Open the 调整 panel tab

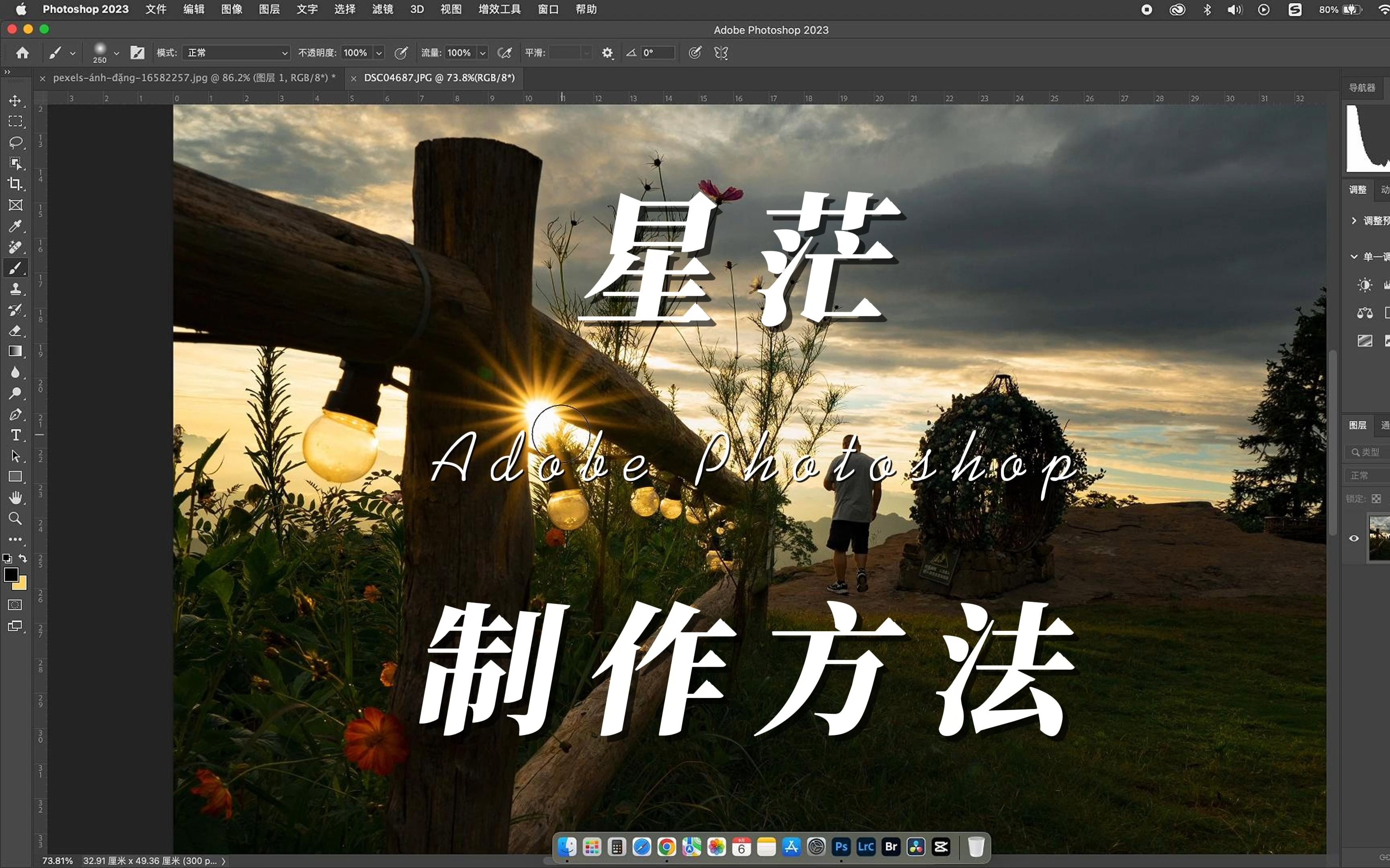1358,189
